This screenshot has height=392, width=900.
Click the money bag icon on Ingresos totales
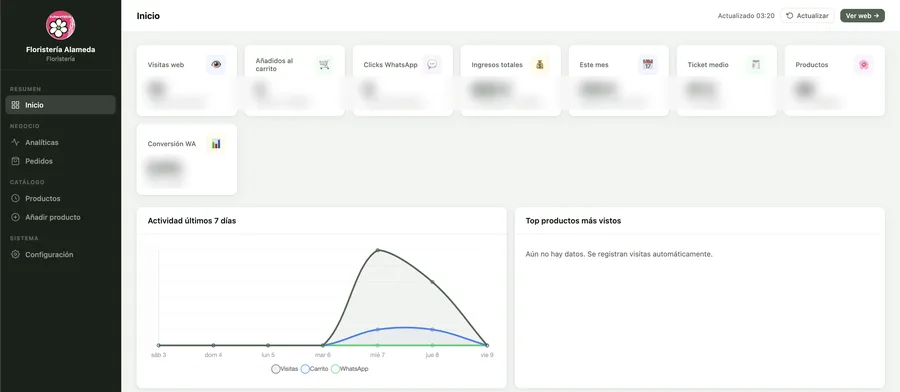point(540,65)
